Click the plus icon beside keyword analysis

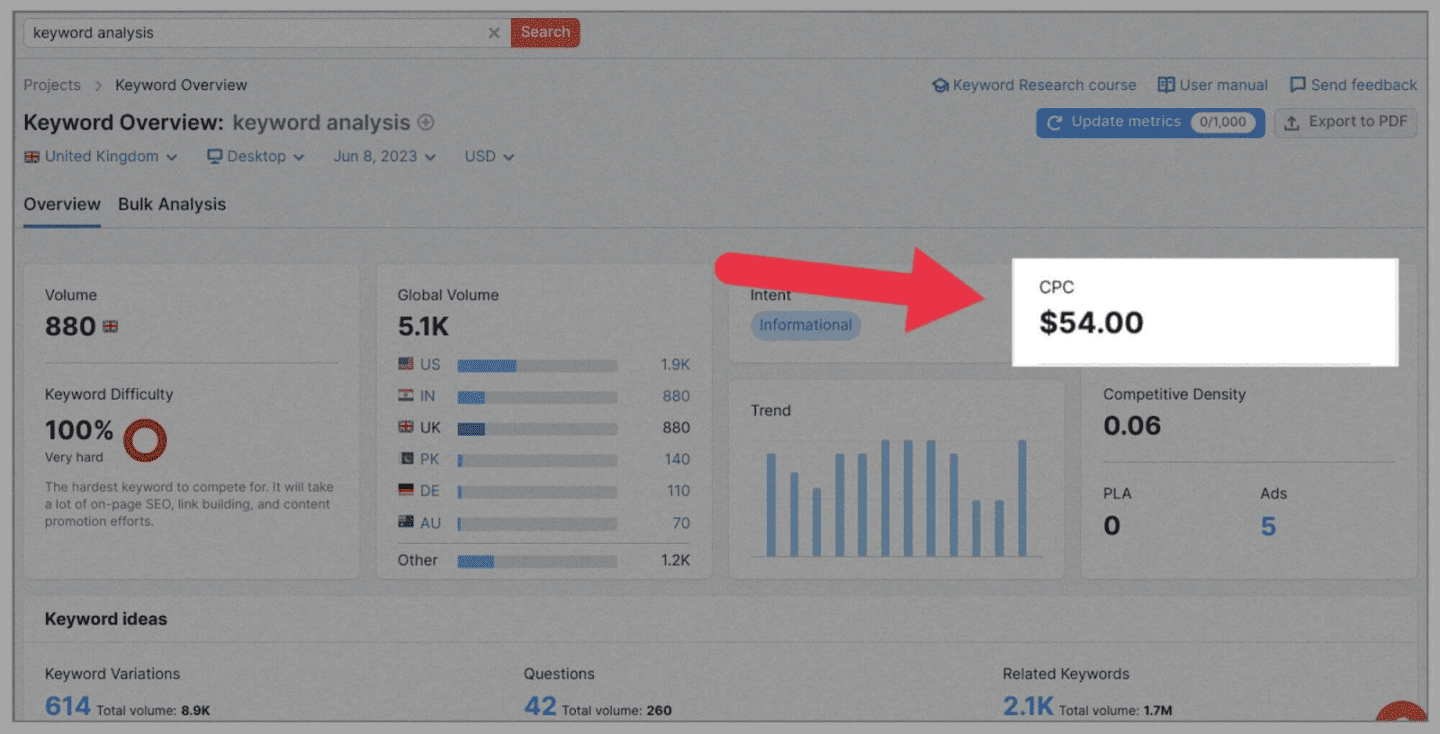pos(426,122)
